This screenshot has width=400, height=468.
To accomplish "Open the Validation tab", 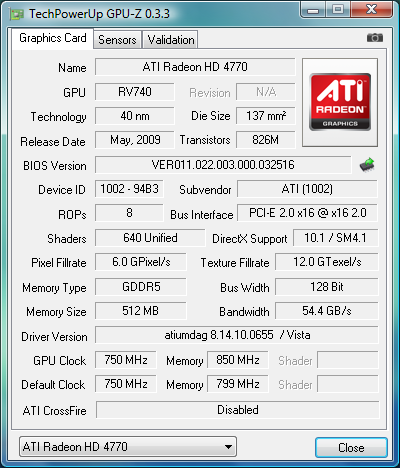I will pyautogui.click(x=171, y=40).
